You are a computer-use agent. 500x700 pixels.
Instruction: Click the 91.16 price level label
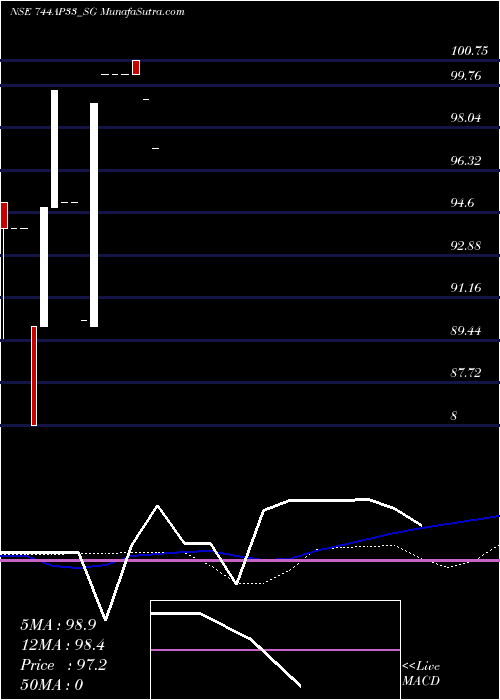click(x=466, y=288)
